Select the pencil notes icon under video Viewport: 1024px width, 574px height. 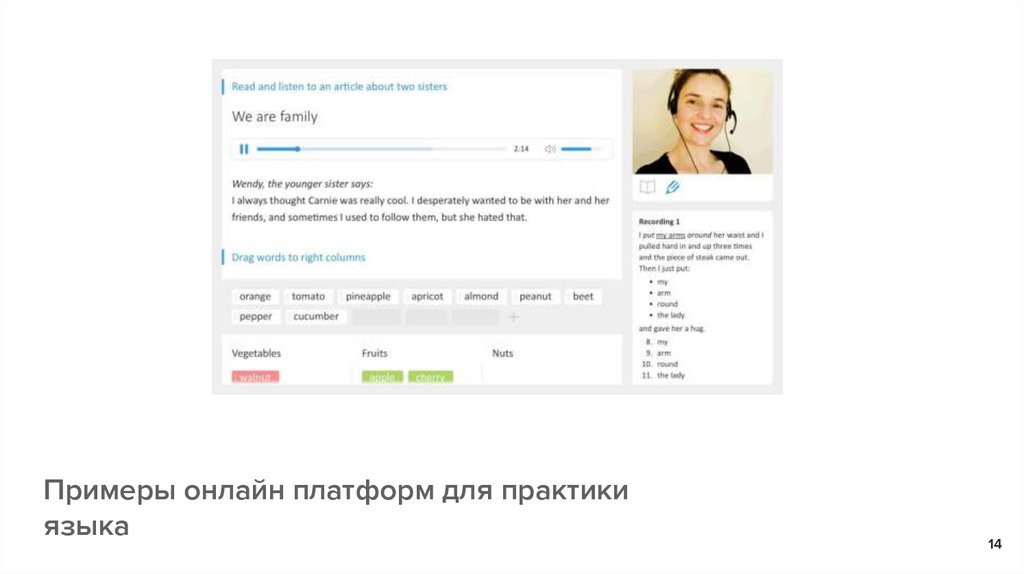point(673,187)
